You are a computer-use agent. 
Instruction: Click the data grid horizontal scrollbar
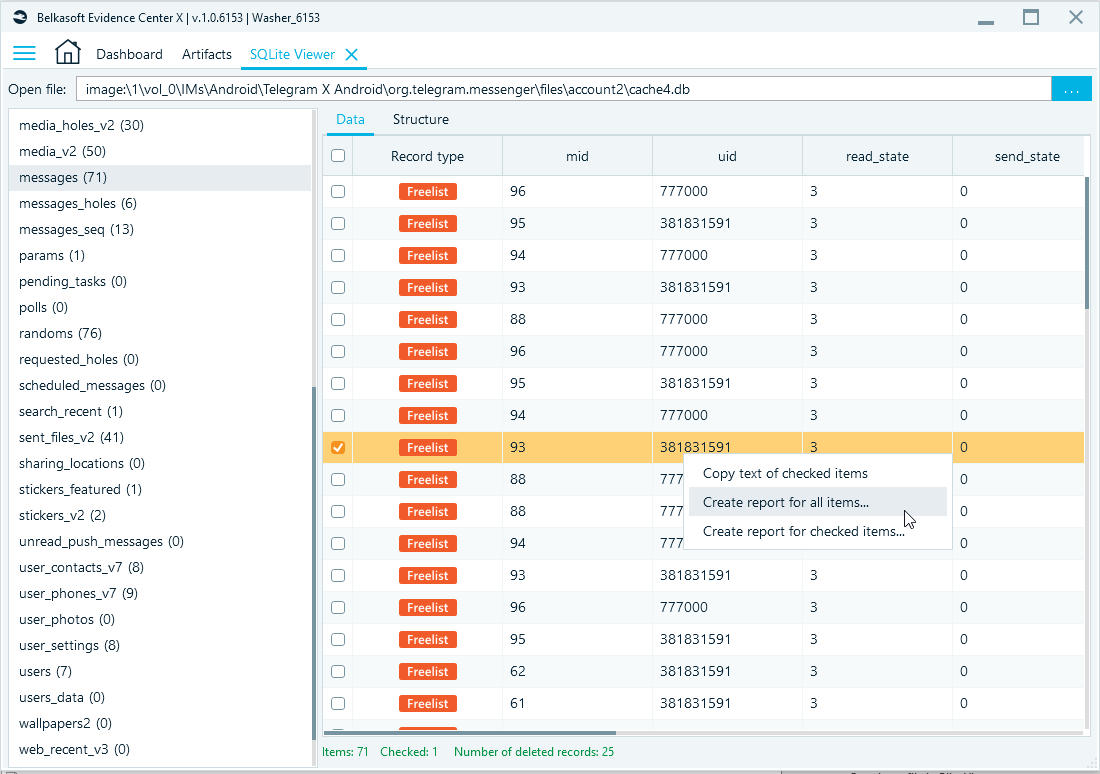pyautogui.click(x=470, y=733)
